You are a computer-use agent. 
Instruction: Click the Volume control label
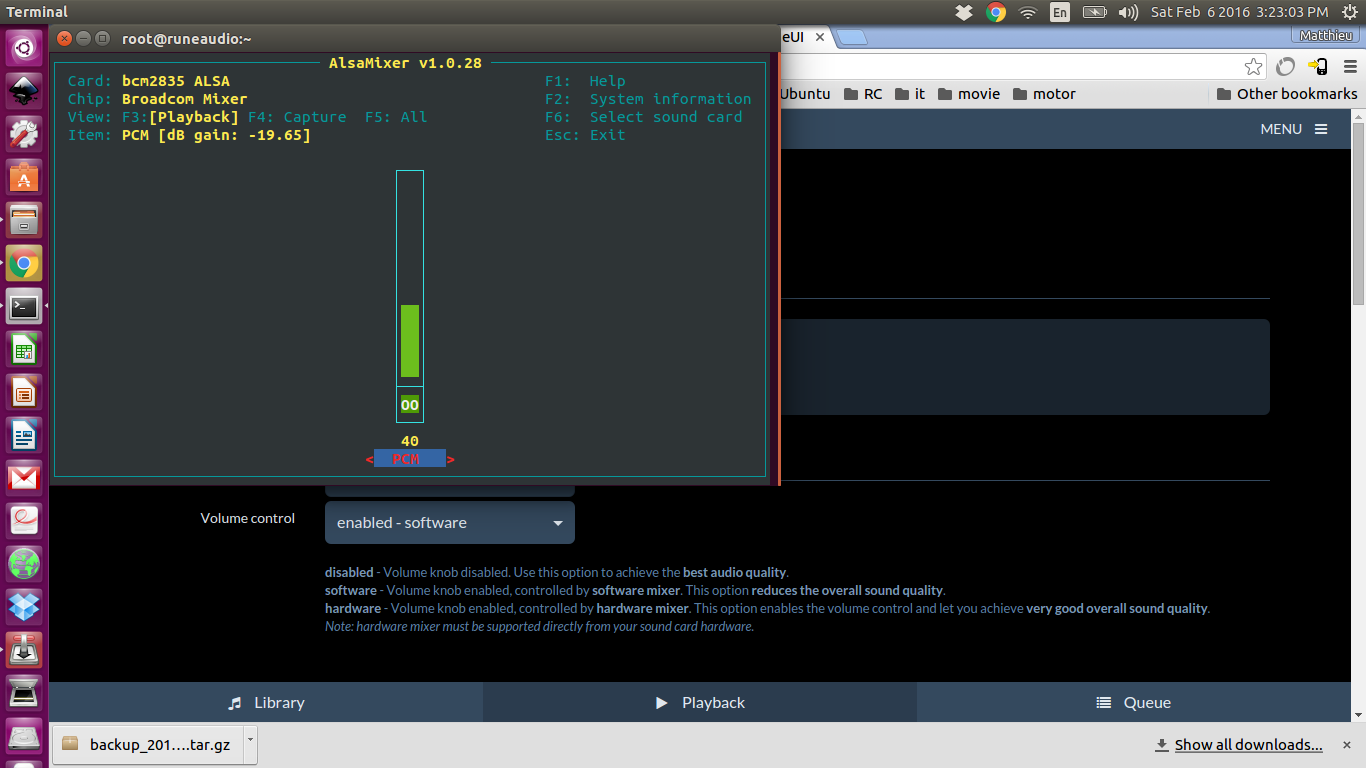(248, 518)
